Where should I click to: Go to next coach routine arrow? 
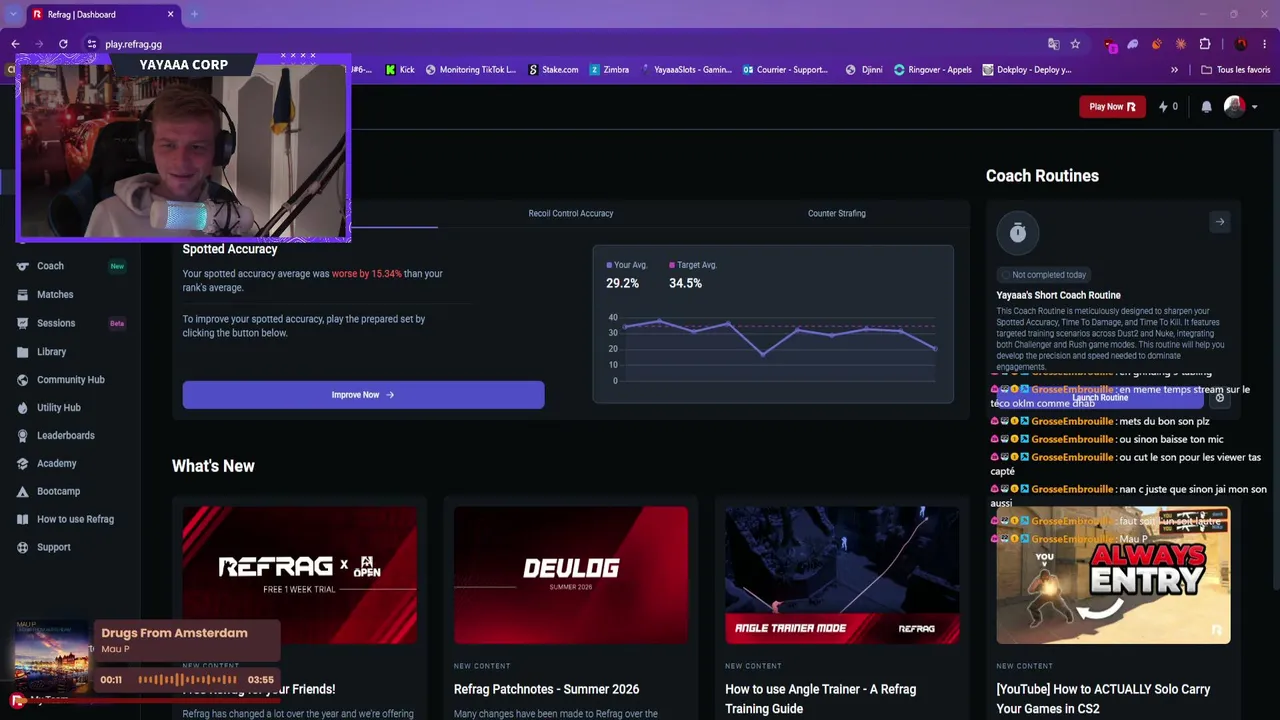1219,222
